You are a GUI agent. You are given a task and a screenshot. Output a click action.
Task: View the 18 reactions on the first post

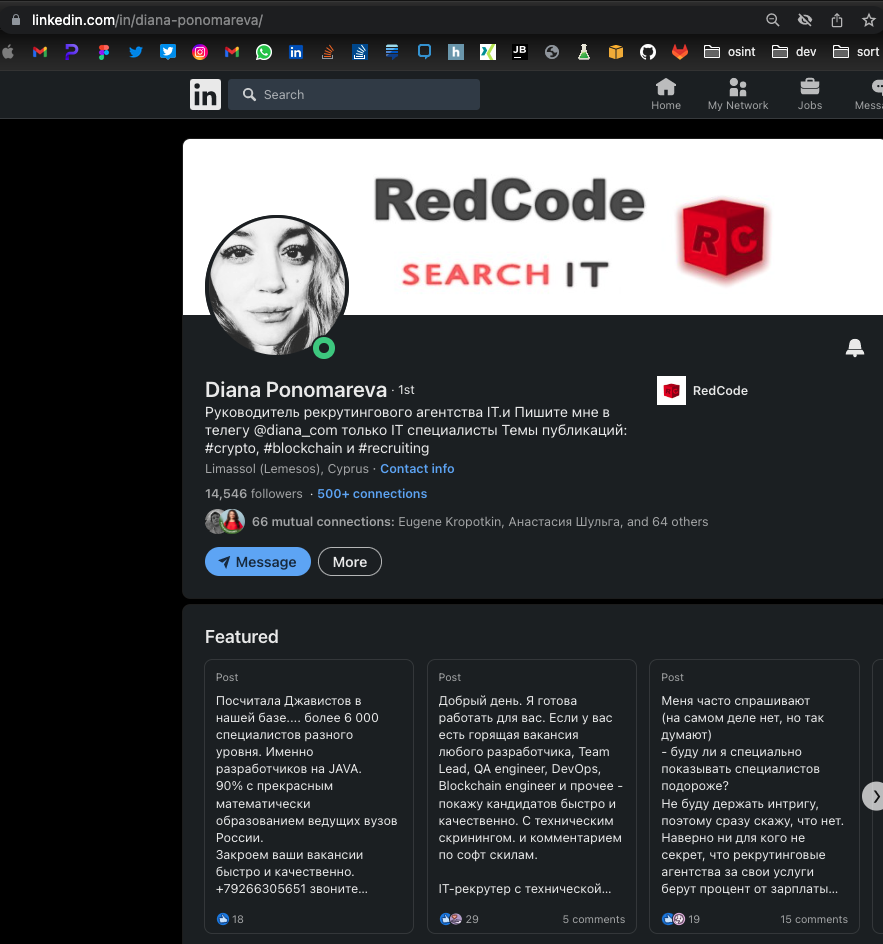230,919
